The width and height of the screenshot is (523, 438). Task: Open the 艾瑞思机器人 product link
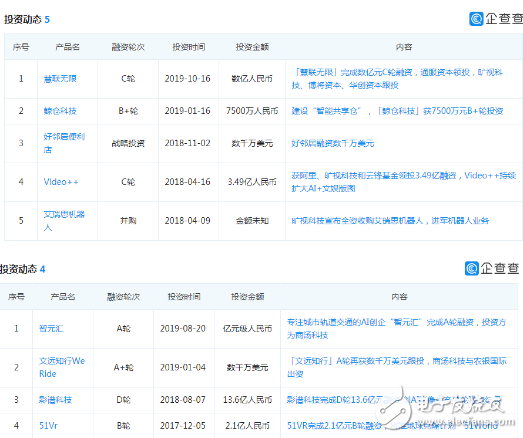coord(64,221)
